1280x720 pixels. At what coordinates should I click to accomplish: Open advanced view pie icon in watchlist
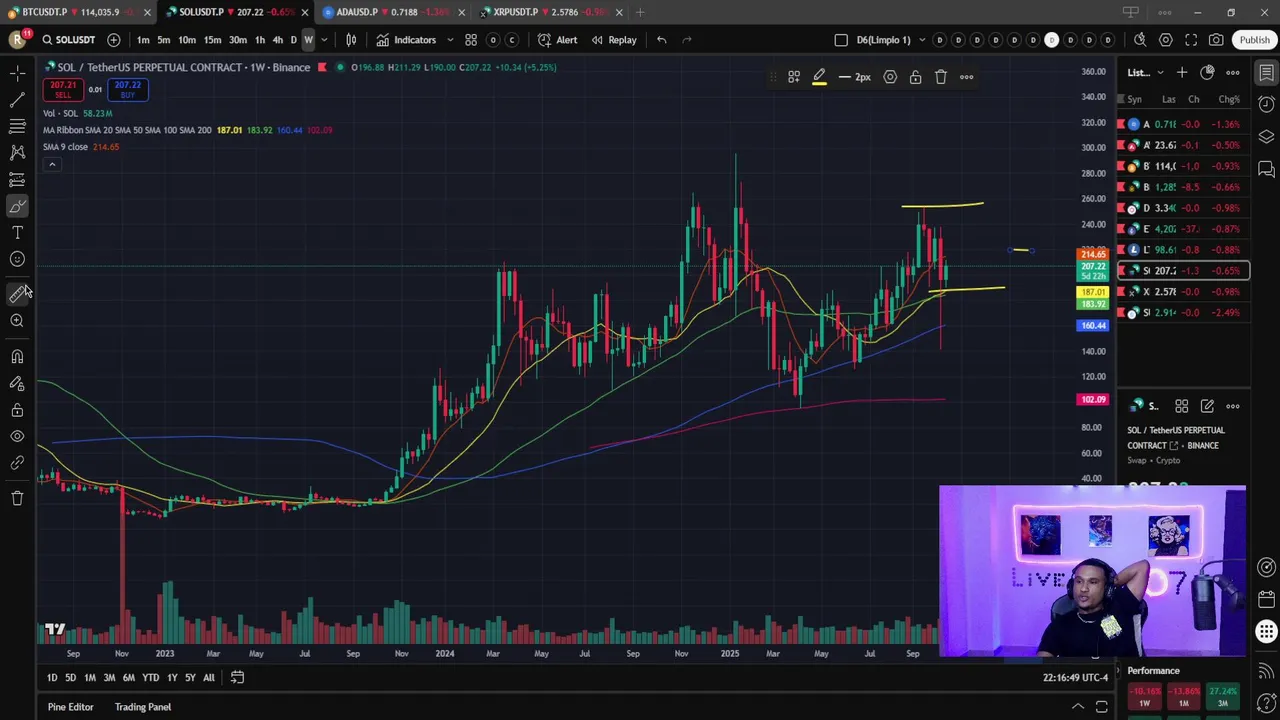click(x=1207, y=72)
